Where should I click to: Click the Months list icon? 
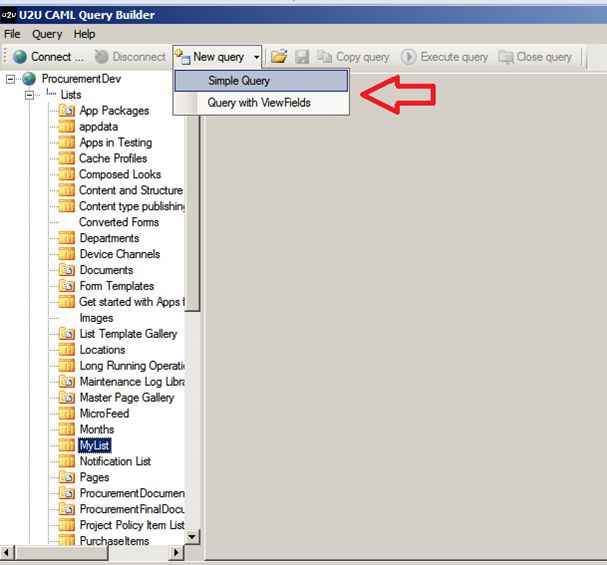(67, 429)
